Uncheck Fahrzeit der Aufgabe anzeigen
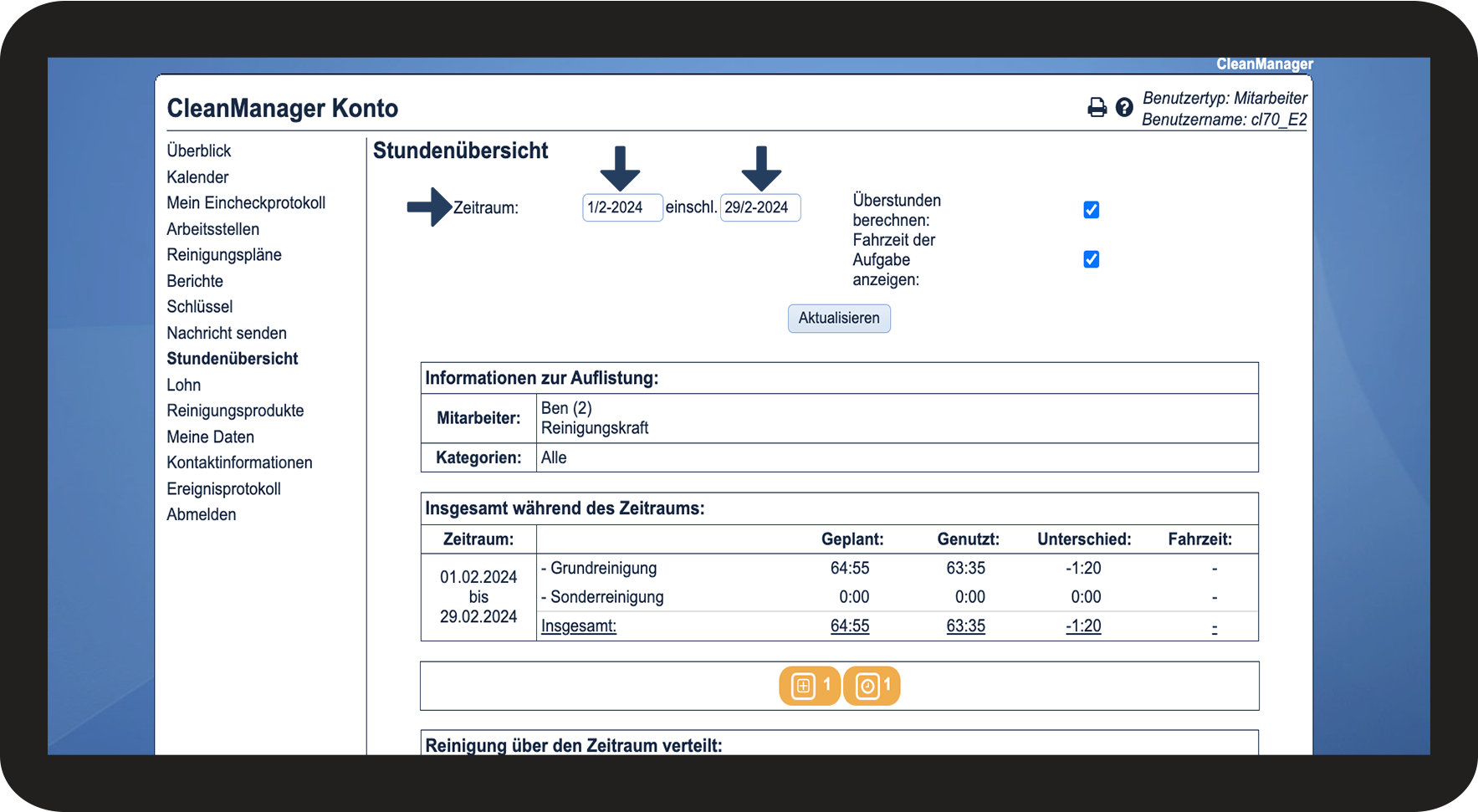The image size is (1478, 812). pyautogui.click(x=1091, y=259)
